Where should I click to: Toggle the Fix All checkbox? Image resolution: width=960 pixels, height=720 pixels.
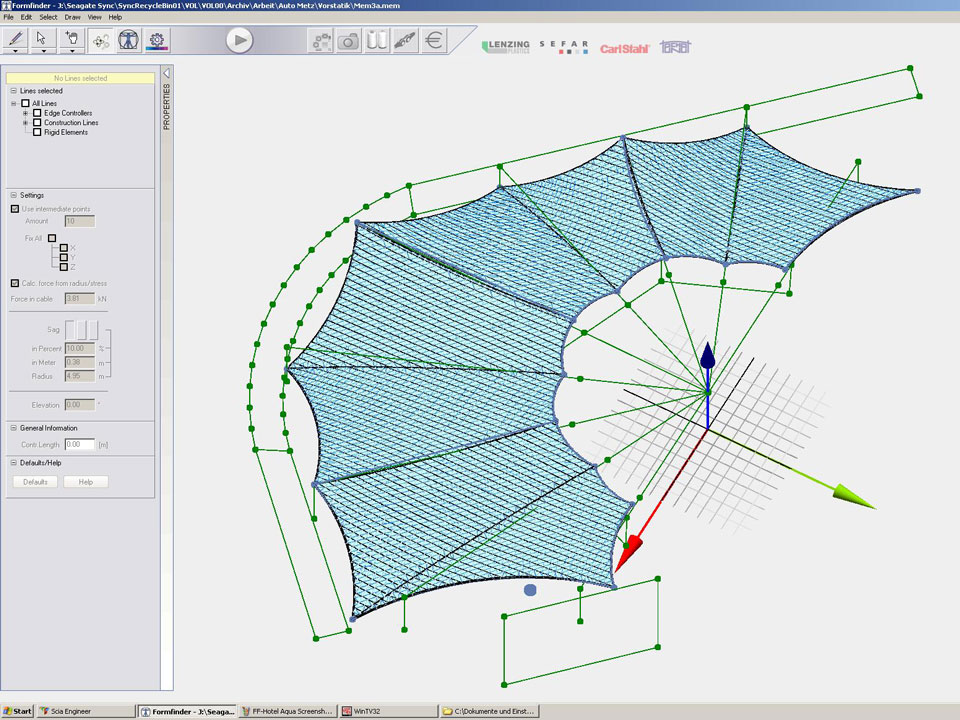(52, 238)
